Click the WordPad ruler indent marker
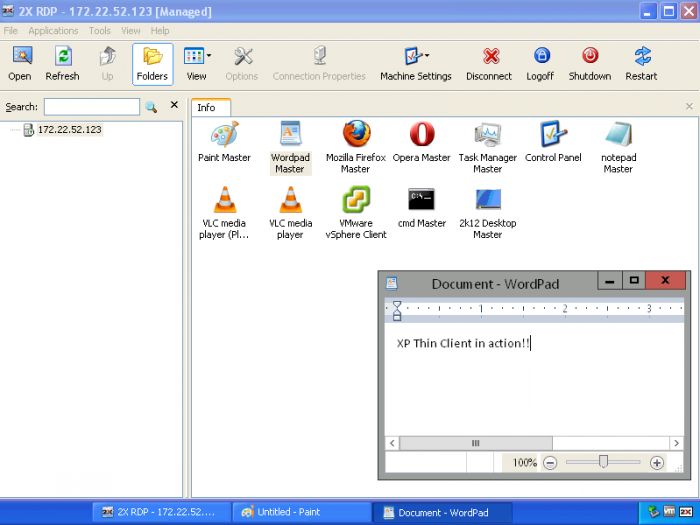The height and width of the screenshot is (525, 700). click(397, 311)
